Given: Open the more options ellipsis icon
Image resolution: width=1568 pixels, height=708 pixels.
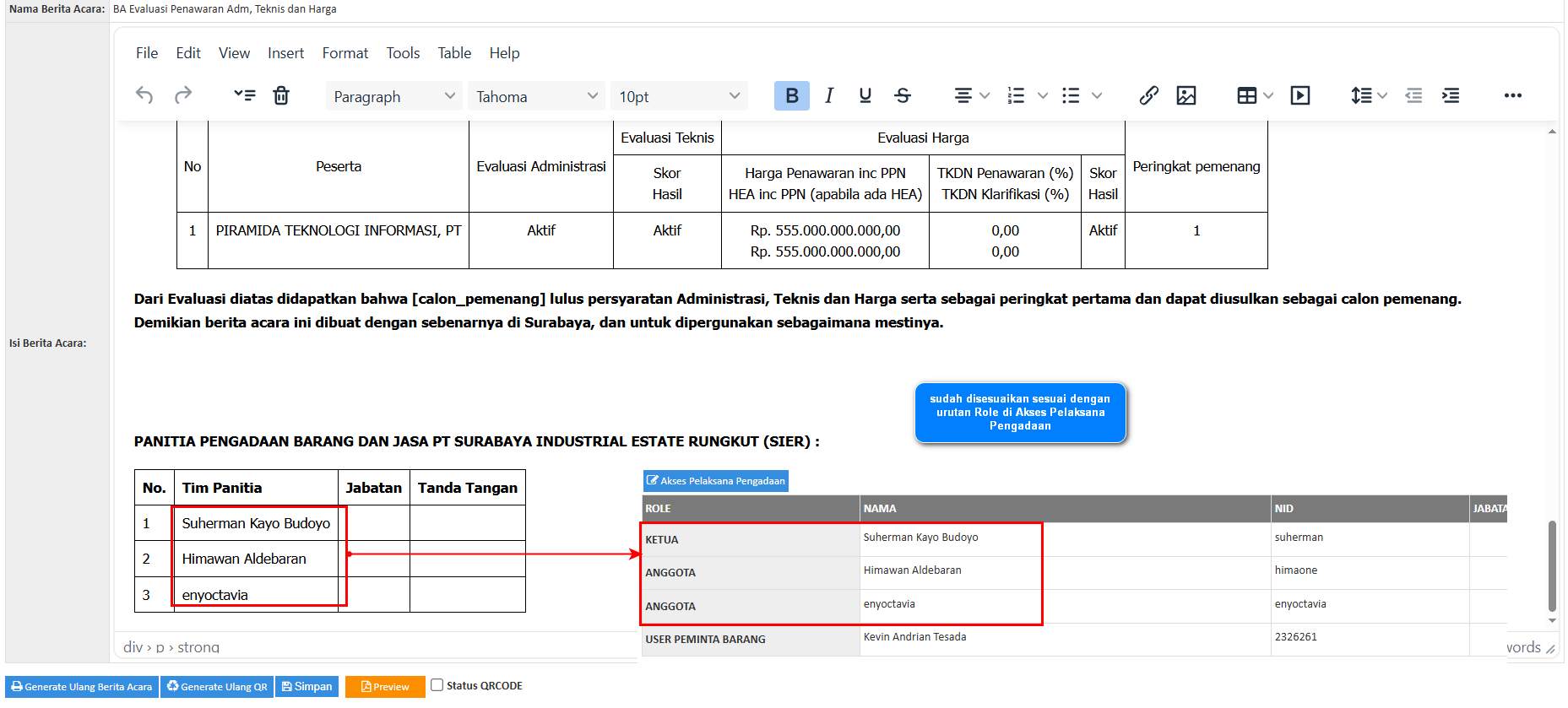Looking at the screenshot, I should pos(1512,95).
